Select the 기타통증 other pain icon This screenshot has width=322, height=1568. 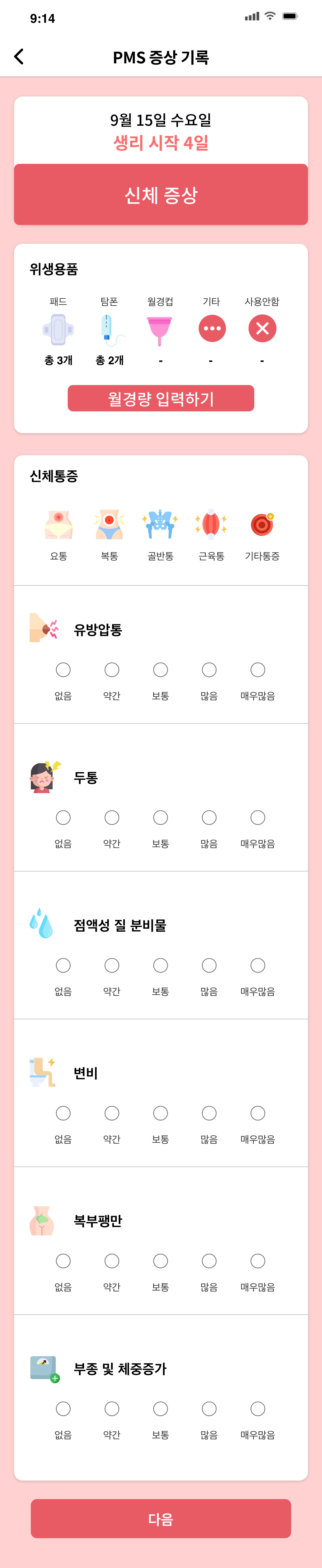coord(262,525)
